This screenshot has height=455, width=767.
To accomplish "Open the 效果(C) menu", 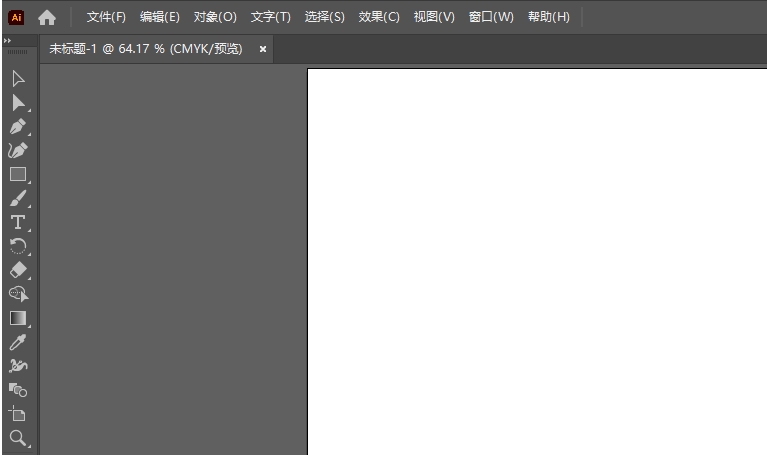I will coord(379,17).
